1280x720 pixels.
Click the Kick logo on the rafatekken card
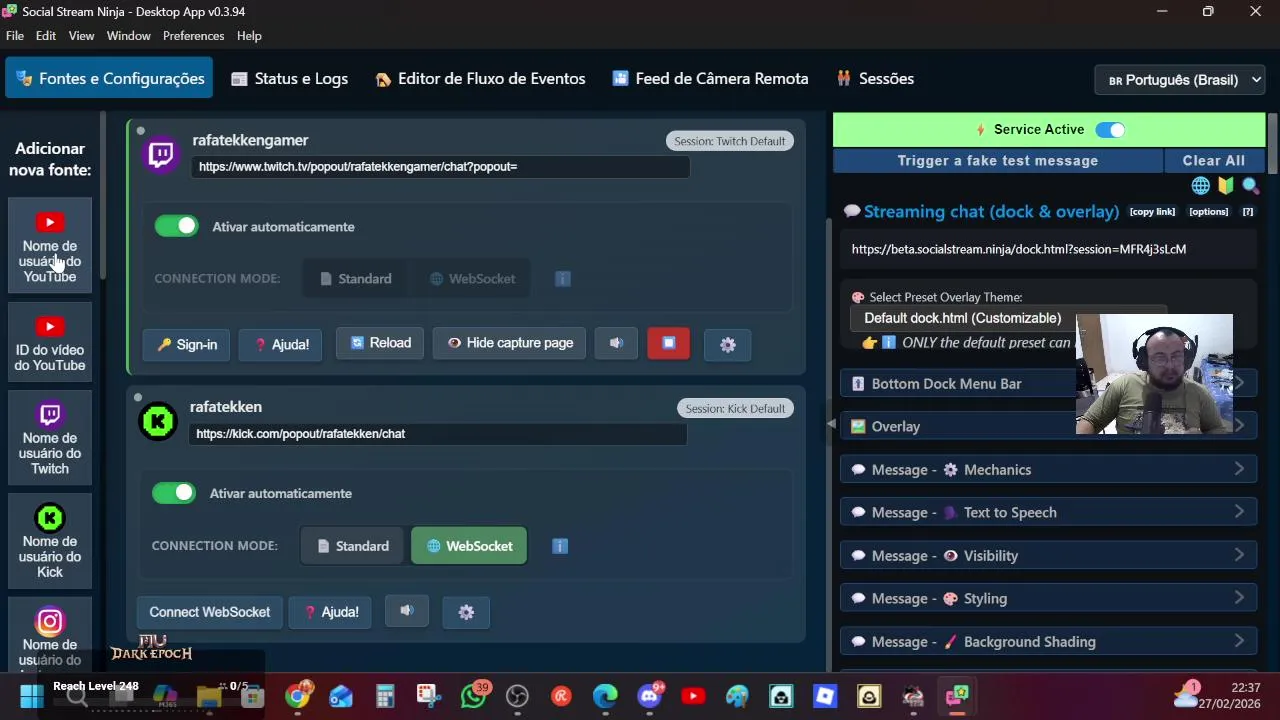(x=157, y=421)
